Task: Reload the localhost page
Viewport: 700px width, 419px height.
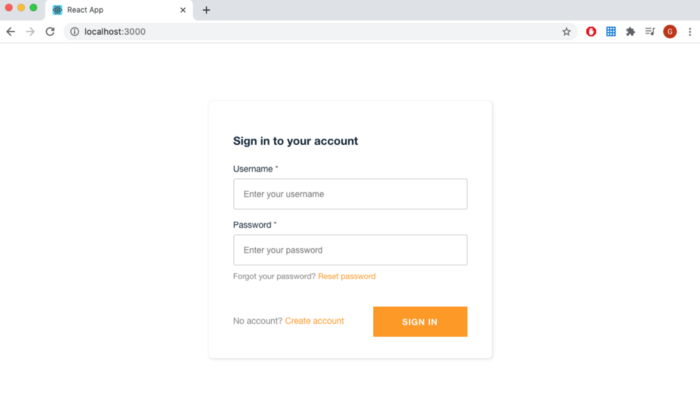Action: 50,32
